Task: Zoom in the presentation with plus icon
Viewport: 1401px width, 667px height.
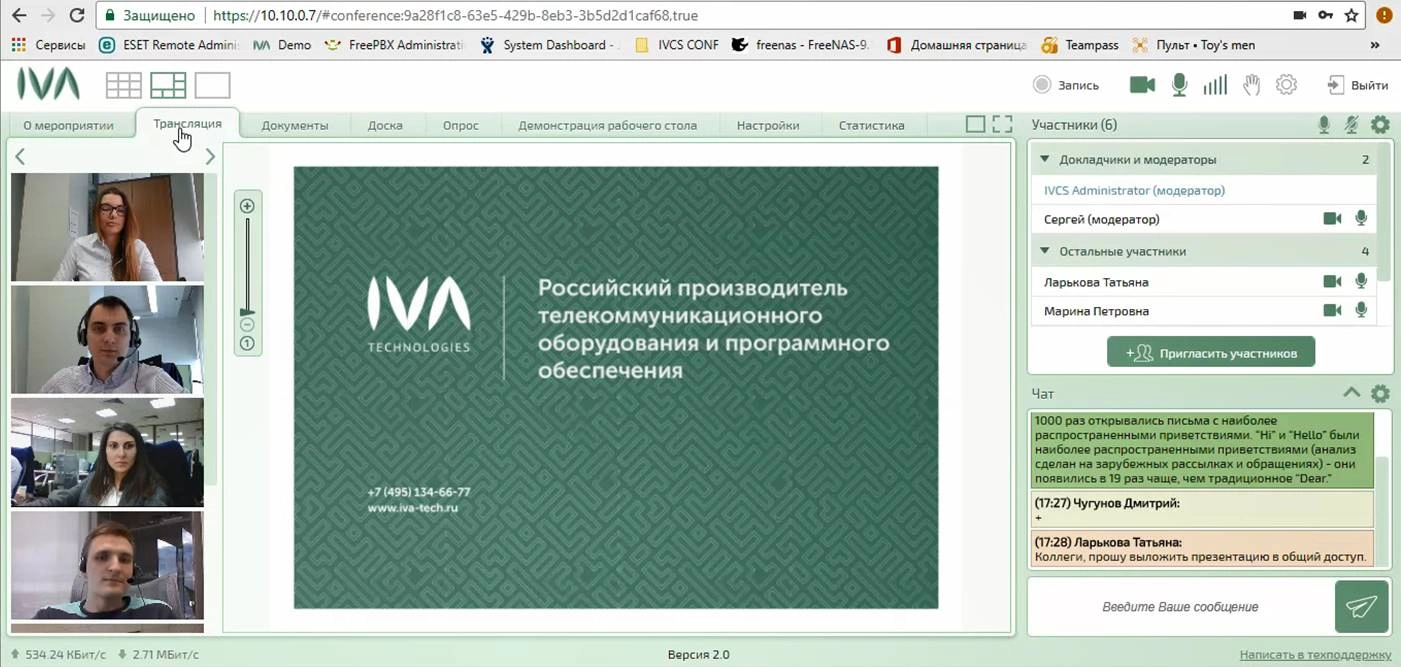Action: point(248,206)
